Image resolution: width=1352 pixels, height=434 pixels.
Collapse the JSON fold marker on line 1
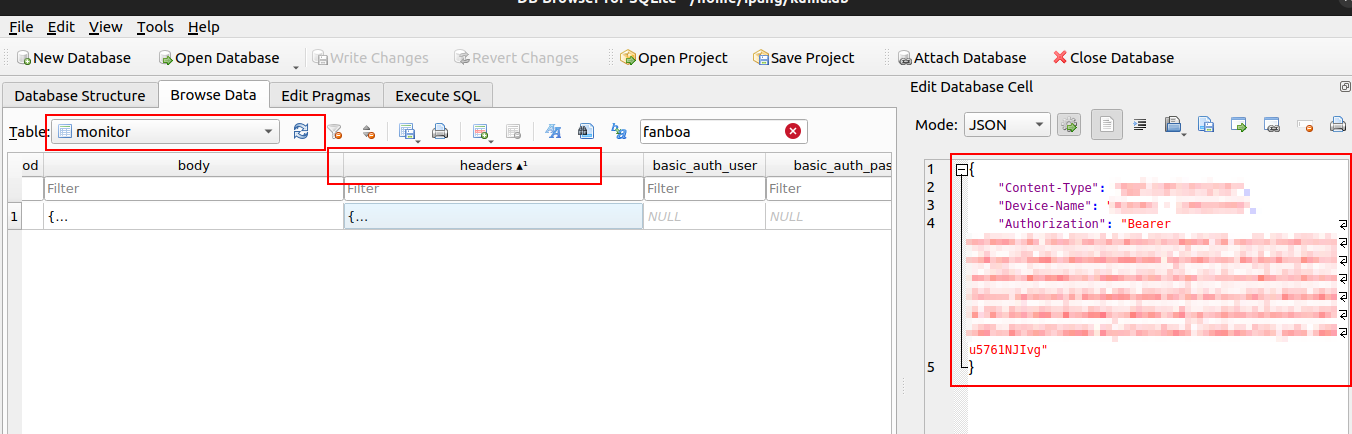click(x=962, y=170)
